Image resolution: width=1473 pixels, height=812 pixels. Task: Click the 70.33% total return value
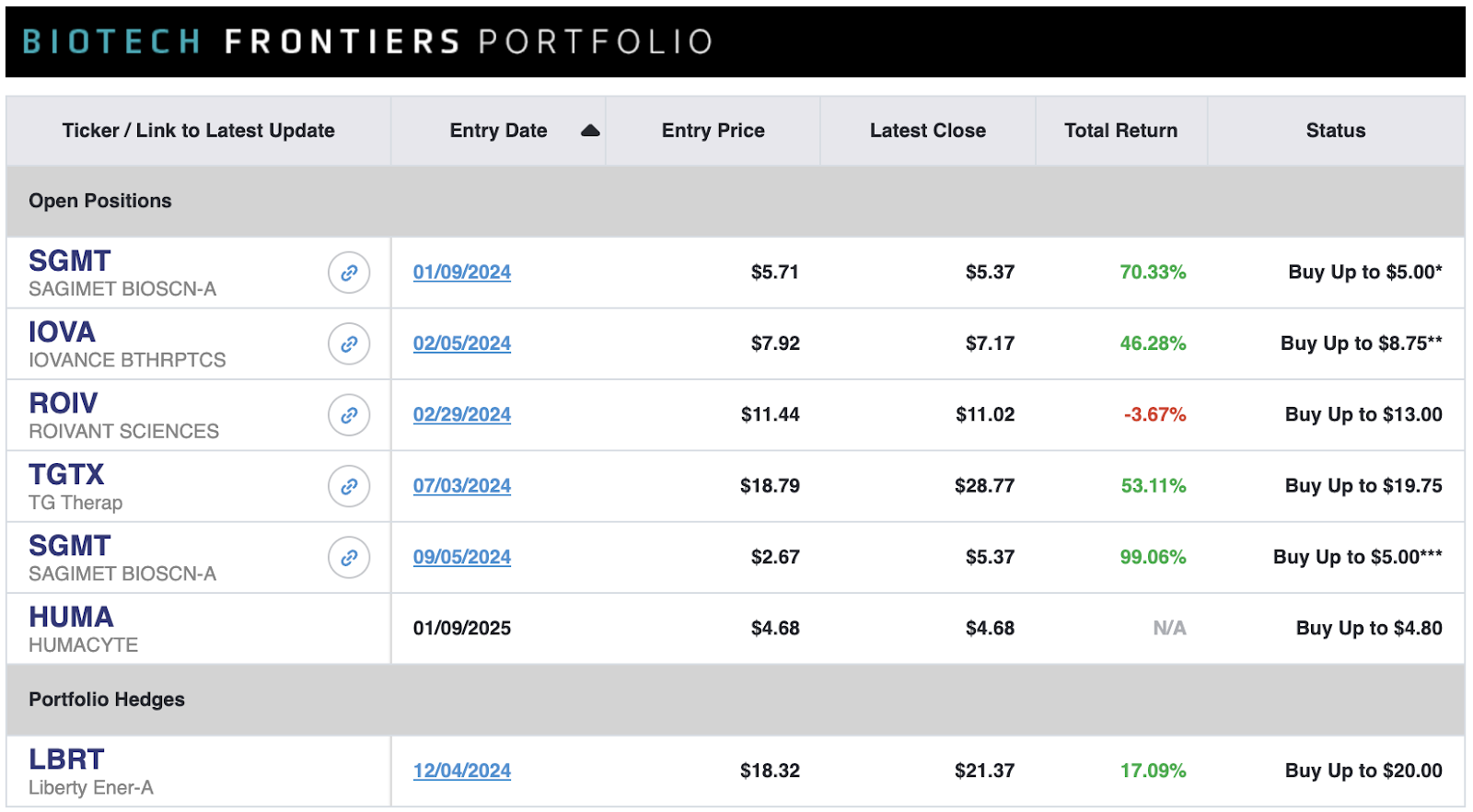point(1153,273)
